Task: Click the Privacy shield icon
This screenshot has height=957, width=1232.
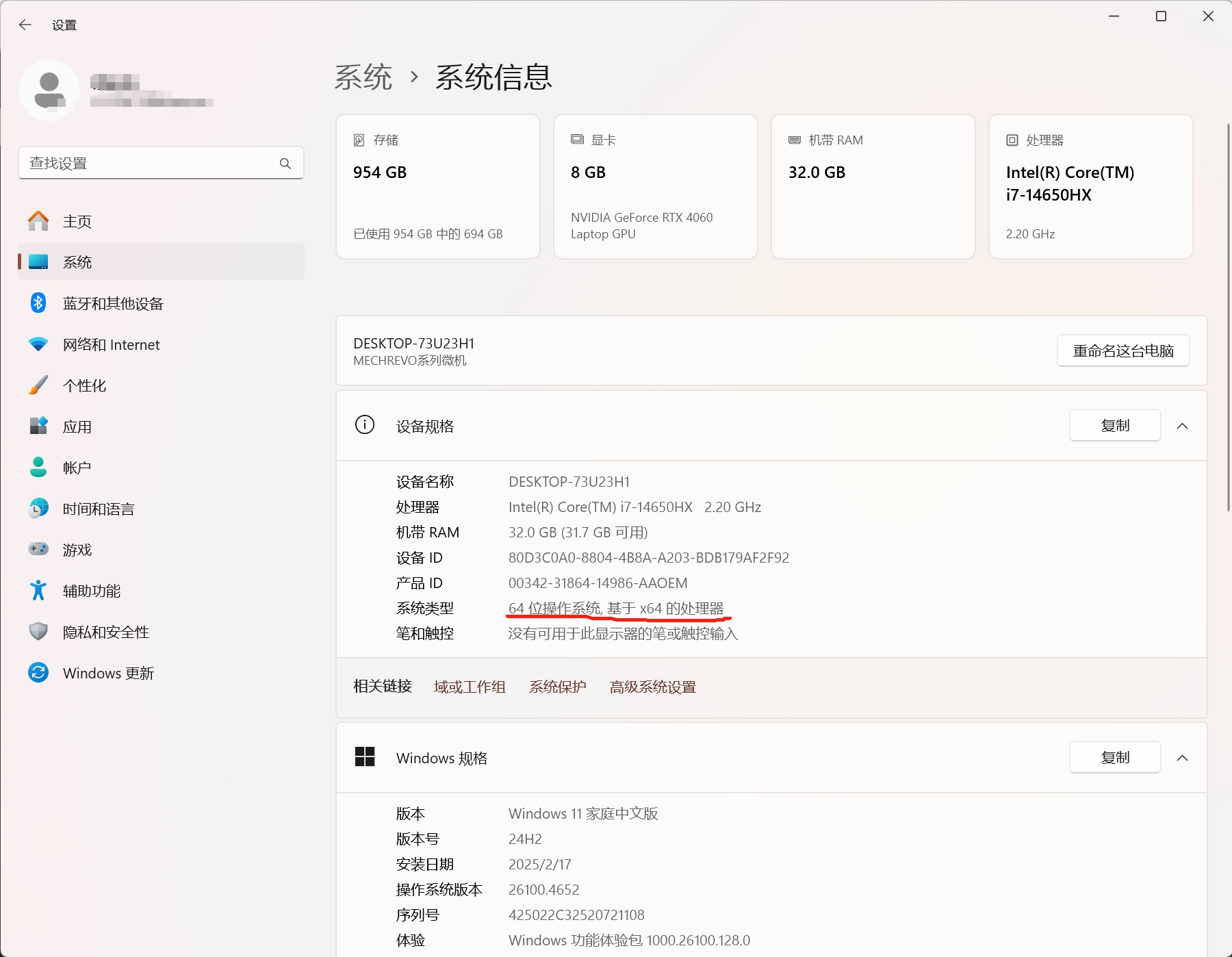Action: pos(38,631)
